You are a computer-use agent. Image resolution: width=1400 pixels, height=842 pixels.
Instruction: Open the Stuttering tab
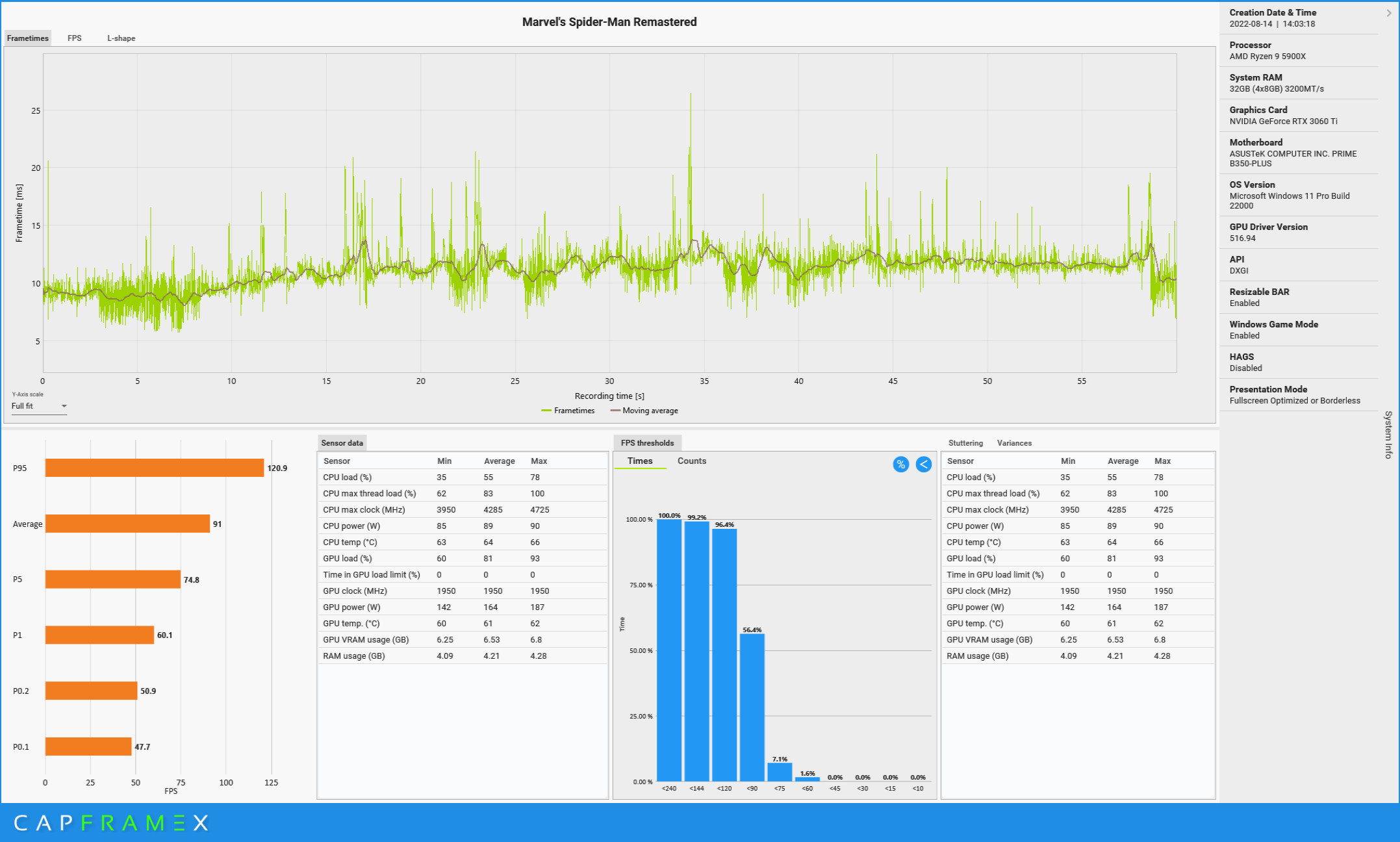965,443
